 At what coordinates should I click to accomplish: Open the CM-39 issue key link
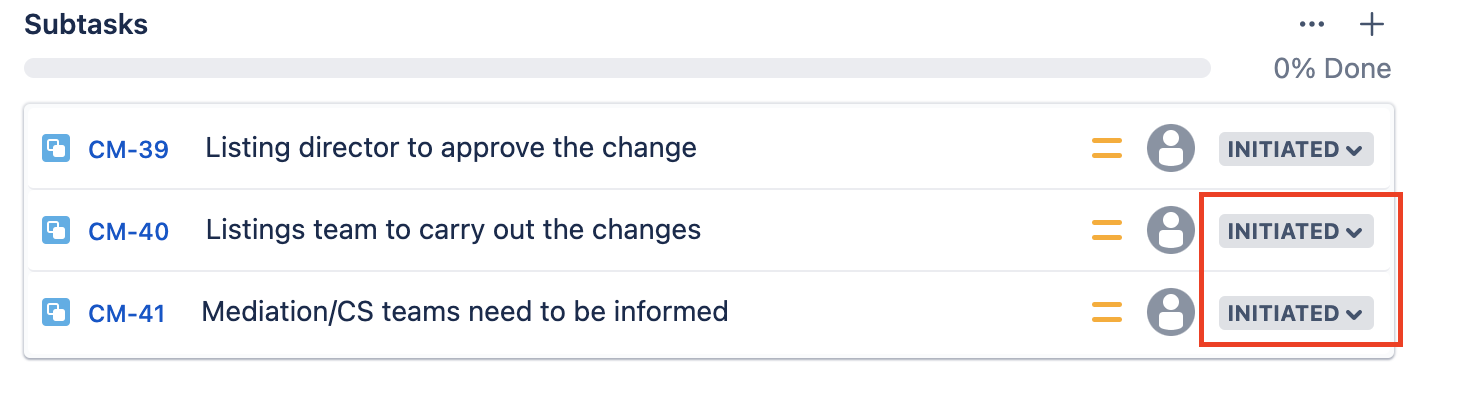[x=128, y=150]
